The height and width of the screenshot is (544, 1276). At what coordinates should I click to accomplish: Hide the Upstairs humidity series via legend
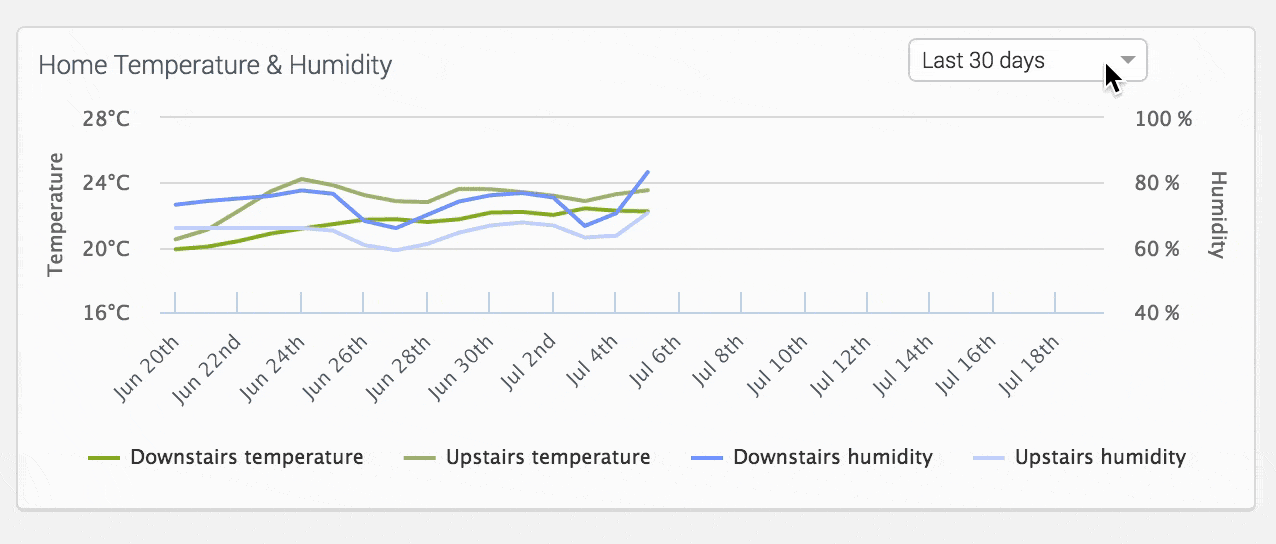tap(1100, 458)
